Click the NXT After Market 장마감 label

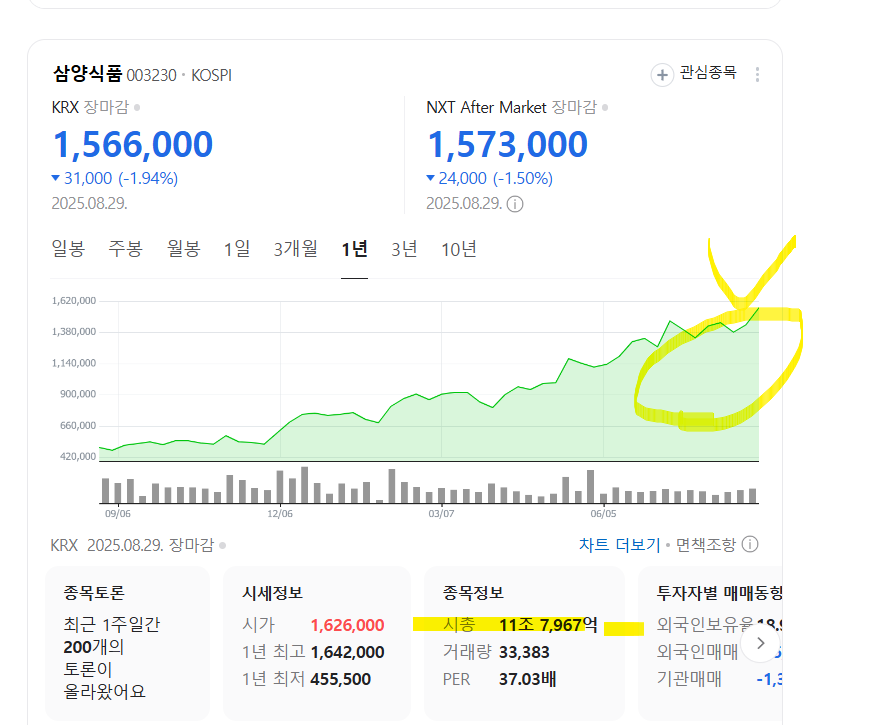pyautogui.click(x=511, y=107)
